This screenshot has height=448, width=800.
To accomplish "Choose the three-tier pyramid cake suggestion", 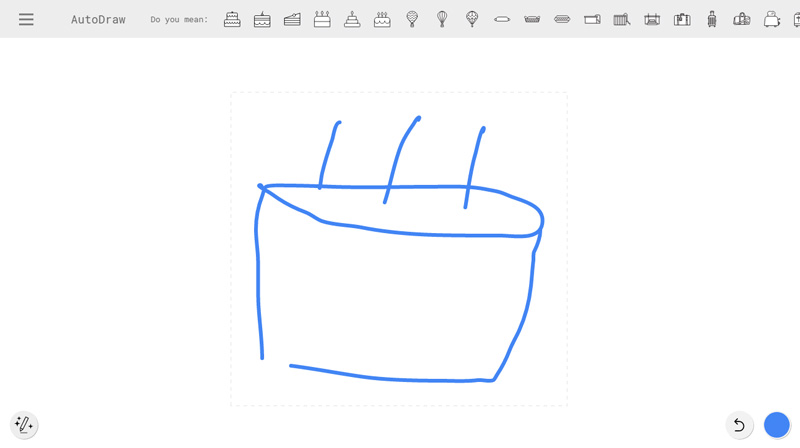I will click(352, 19).
